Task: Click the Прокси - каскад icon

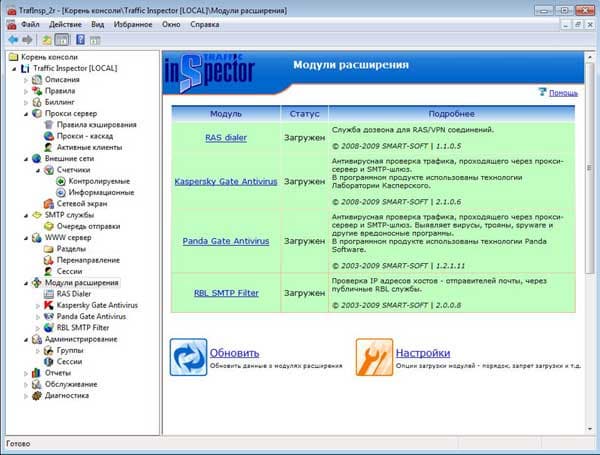Action: pos(49,136)
